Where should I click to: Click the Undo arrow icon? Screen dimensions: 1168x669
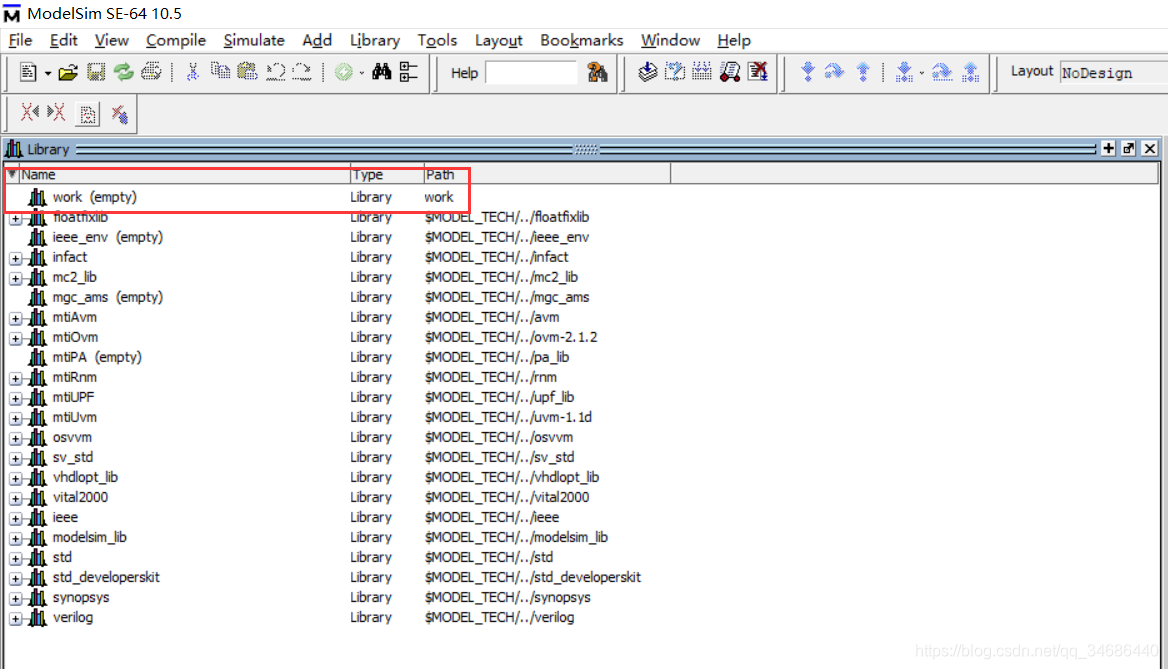click(x=276, y=72)
